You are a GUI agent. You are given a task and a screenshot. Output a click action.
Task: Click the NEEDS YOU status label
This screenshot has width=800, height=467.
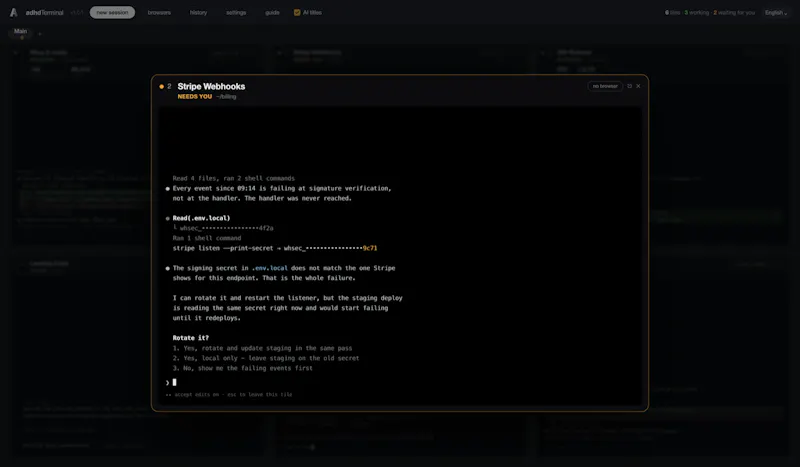pos(194,96)
